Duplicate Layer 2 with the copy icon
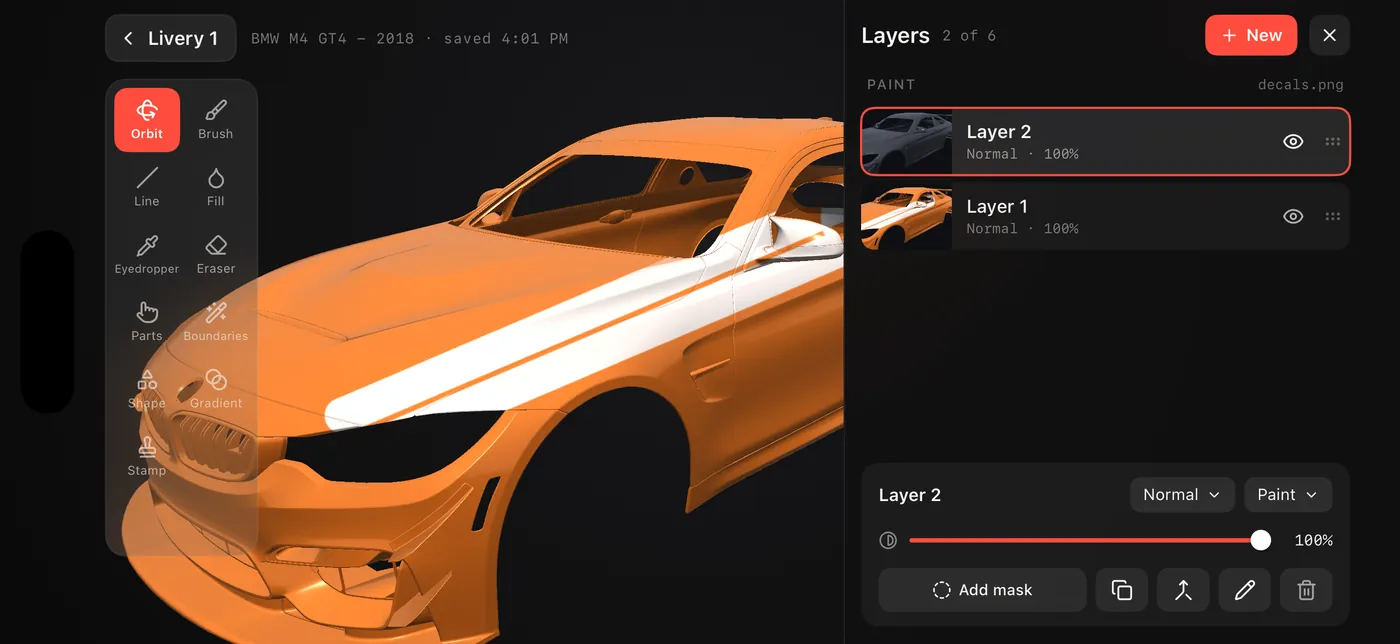This screenshot has height=644, width=1400. (x=1122, y=590)
